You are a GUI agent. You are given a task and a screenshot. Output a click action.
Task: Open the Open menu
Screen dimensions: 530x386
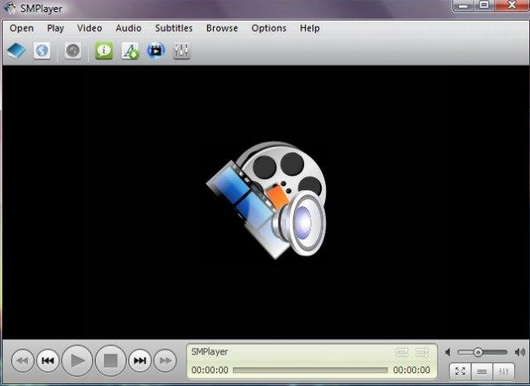[22, 28]
